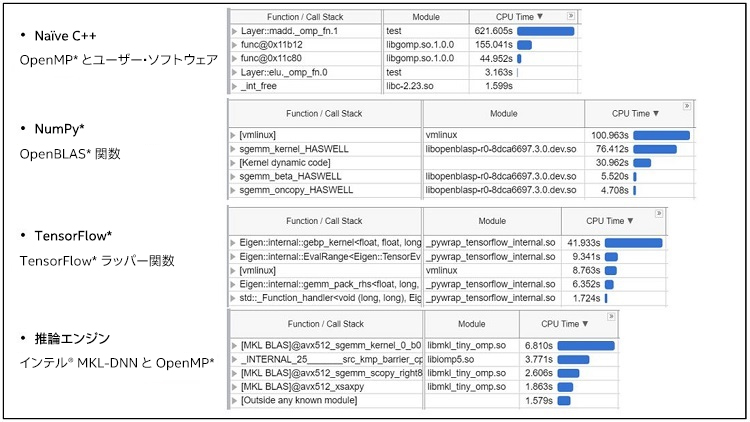The image size is (750, 422).
Task: Click the 41.933s CPU time bar
Action: point(634,243)
